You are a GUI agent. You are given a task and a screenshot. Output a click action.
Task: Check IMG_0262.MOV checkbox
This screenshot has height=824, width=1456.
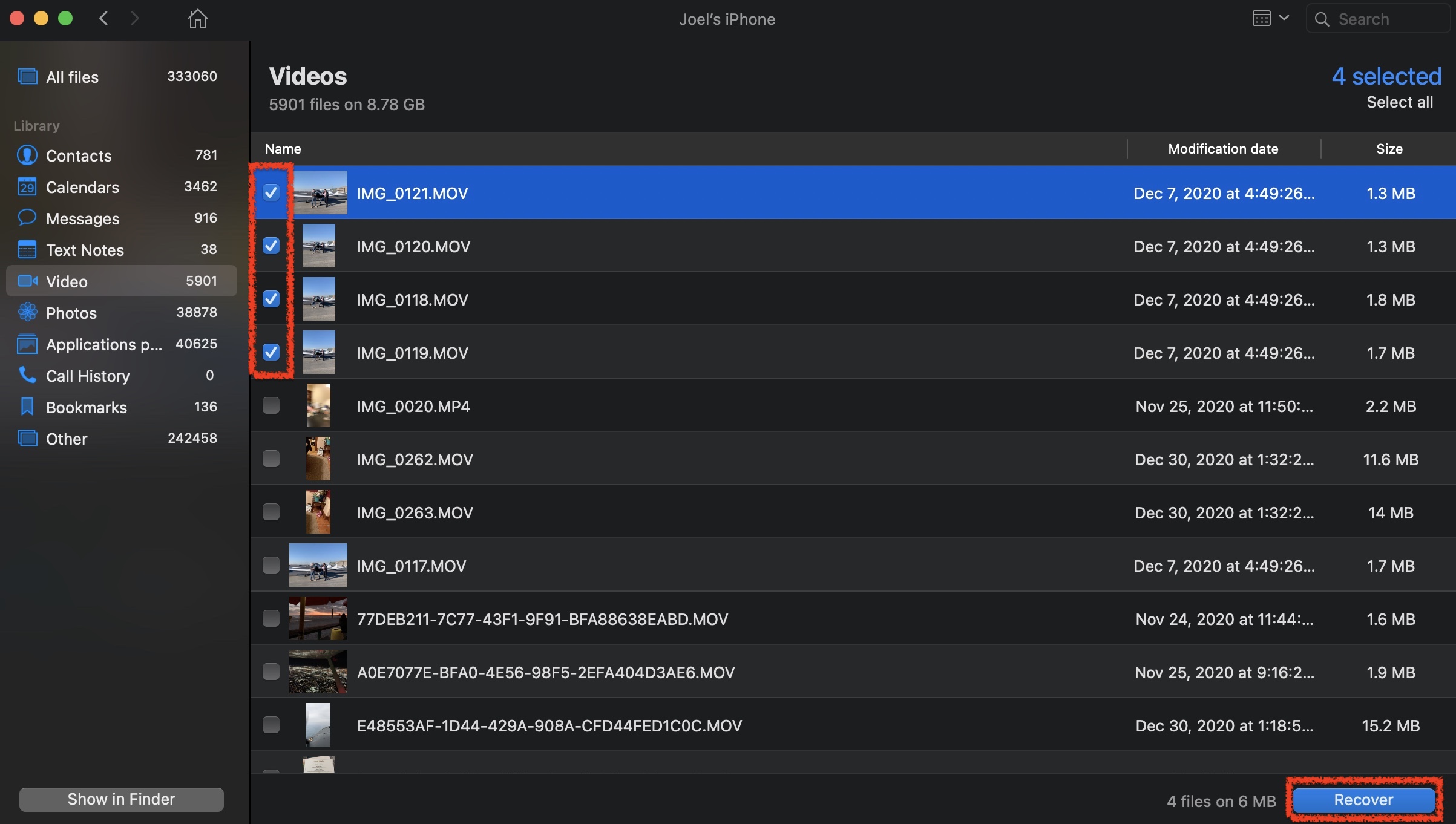pyautogui.click(x=271, y=459)
